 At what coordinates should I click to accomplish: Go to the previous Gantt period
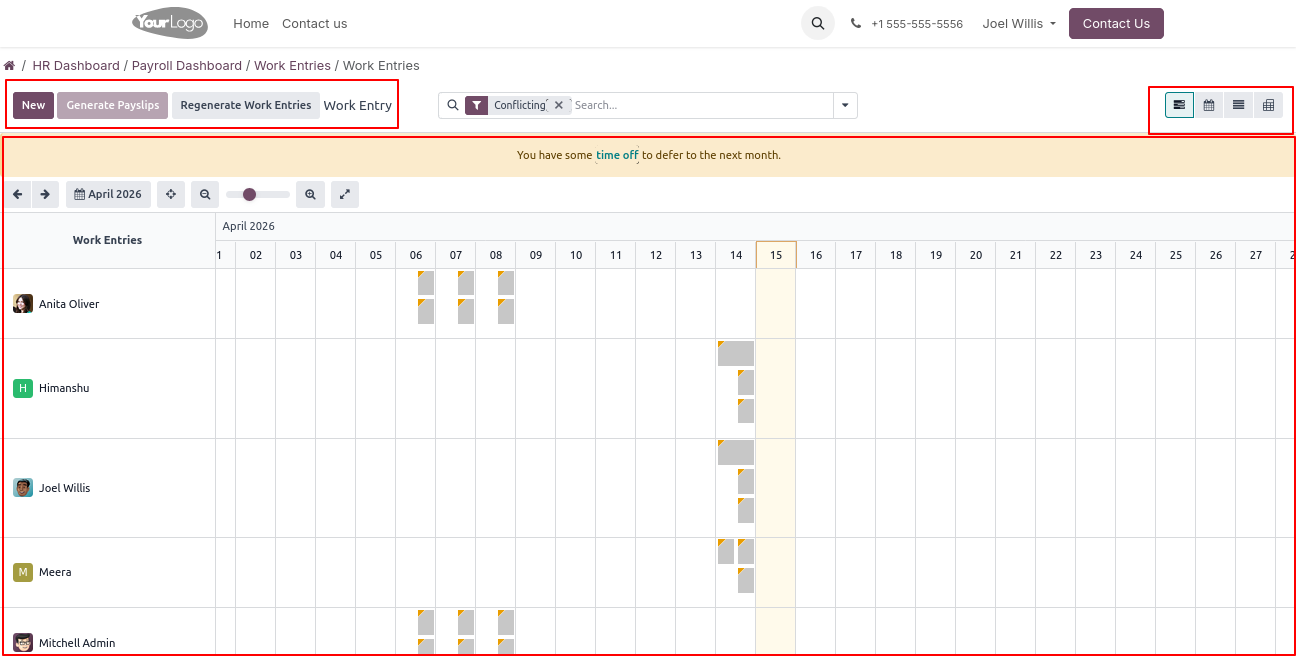18,194
